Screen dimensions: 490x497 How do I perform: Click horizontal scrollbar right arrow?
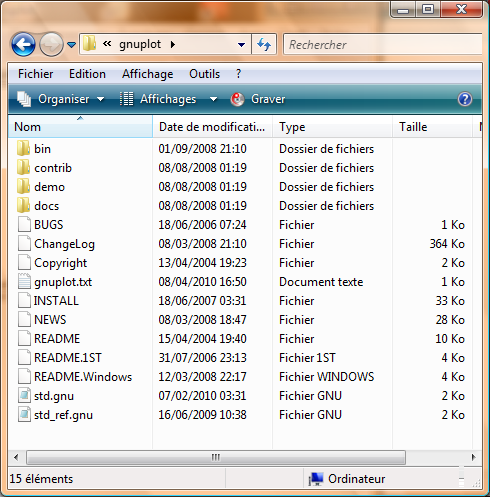(x=474, y=457)
